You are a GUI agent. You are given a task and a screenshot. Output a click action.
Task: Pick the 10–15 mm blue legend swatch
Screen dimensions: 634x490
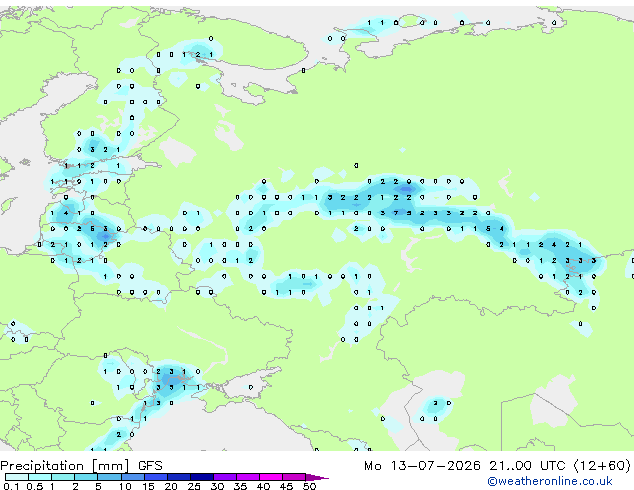132,477
